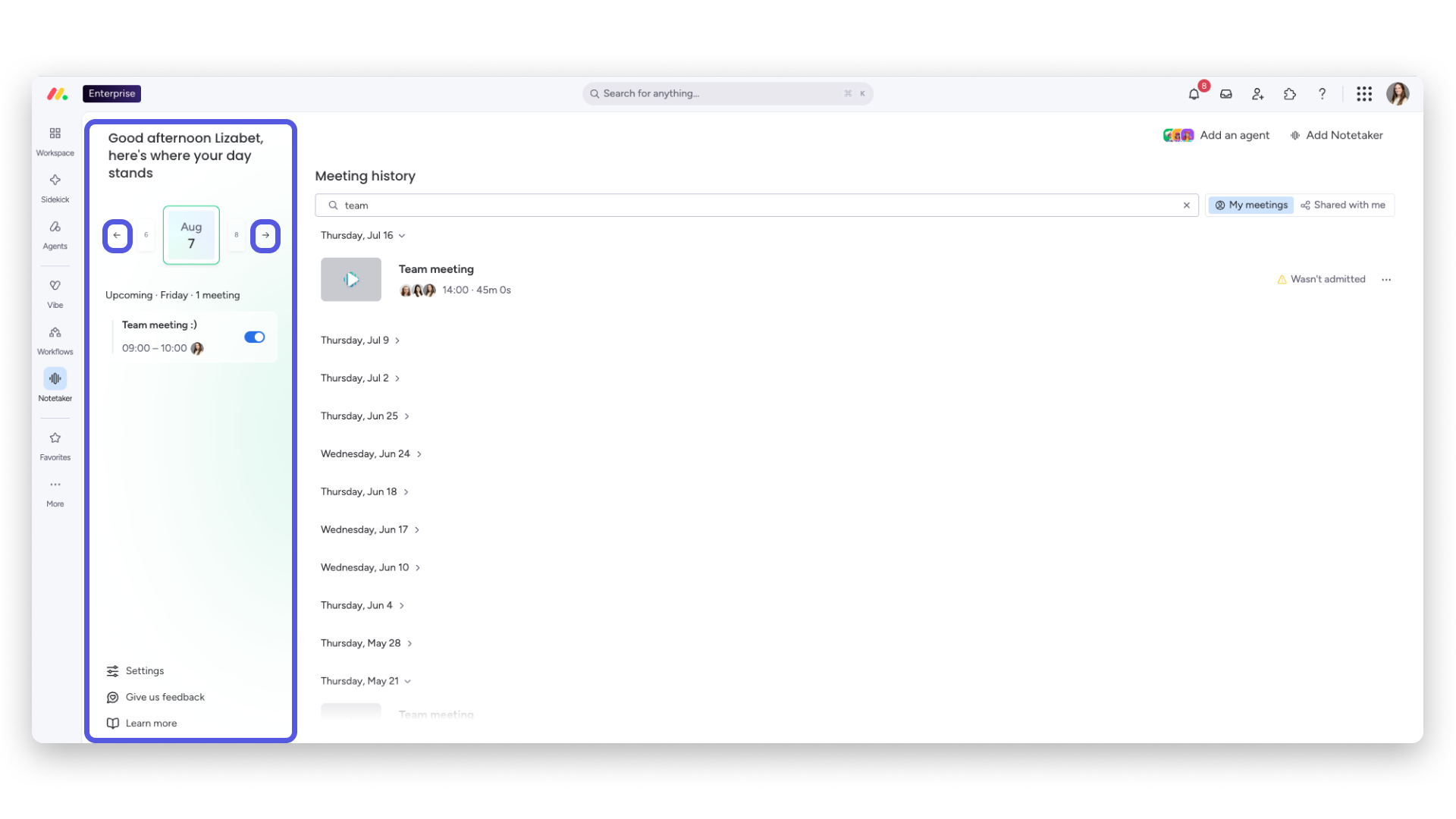This screenshot has height=819, width=1456.
Task: Go to the next day arrow
Action: click(x=265, y=236)
